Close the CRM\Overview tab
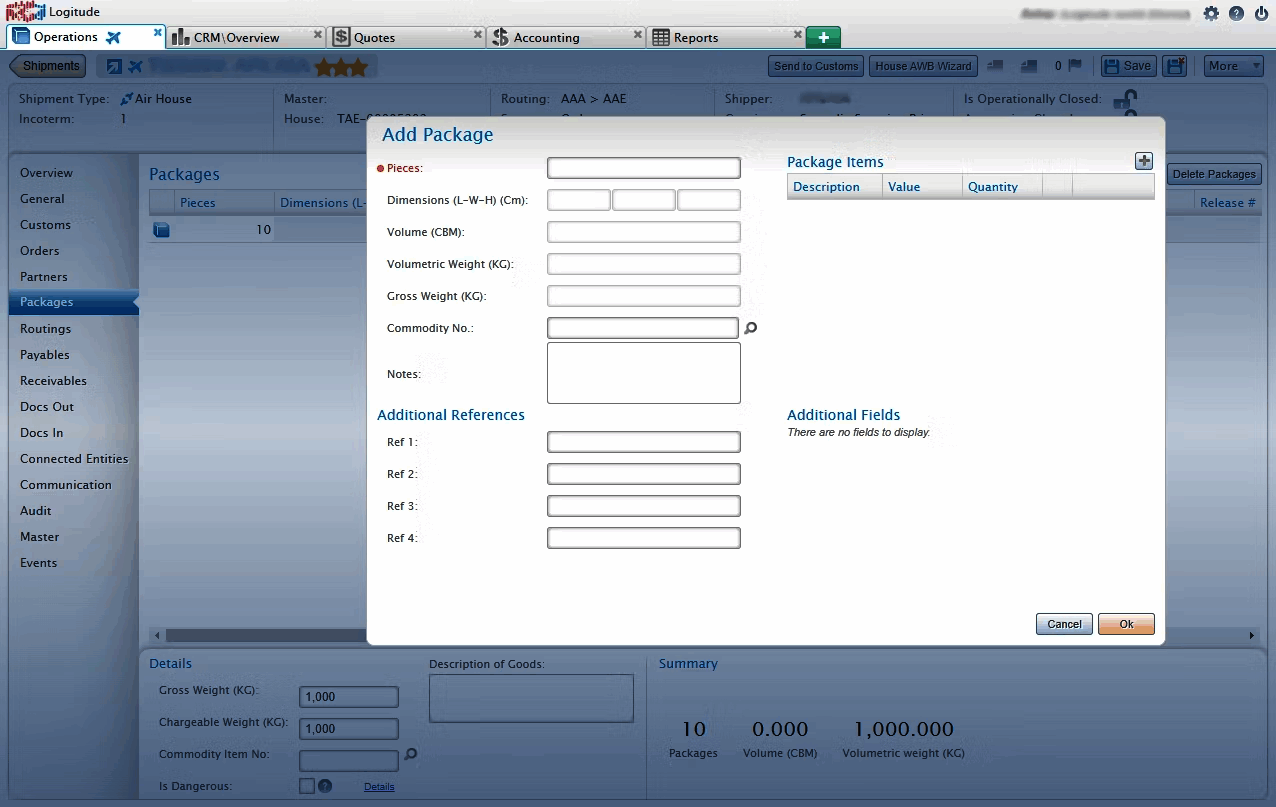 318,34
